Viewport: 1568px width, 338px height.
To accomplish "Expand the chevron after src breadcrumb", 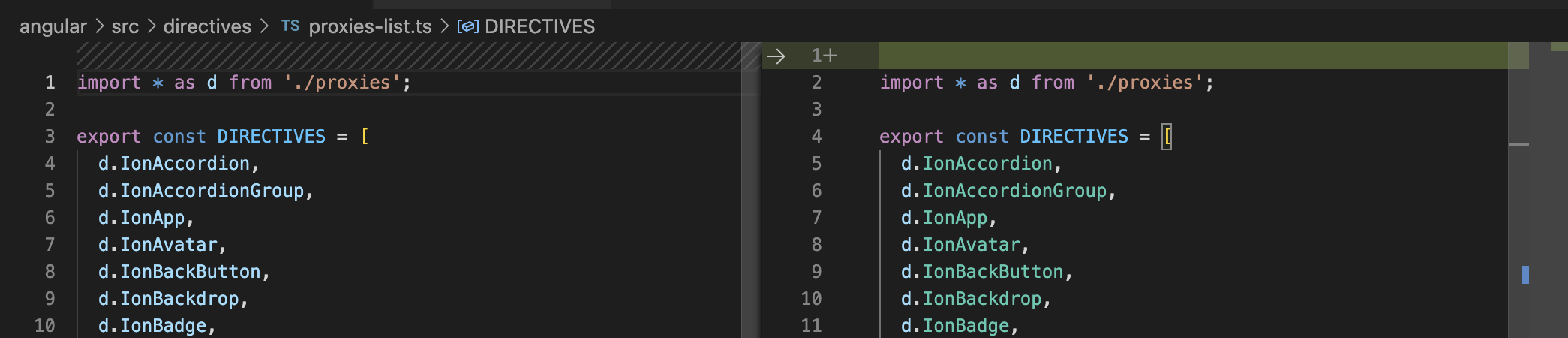I will pos(152,26).
